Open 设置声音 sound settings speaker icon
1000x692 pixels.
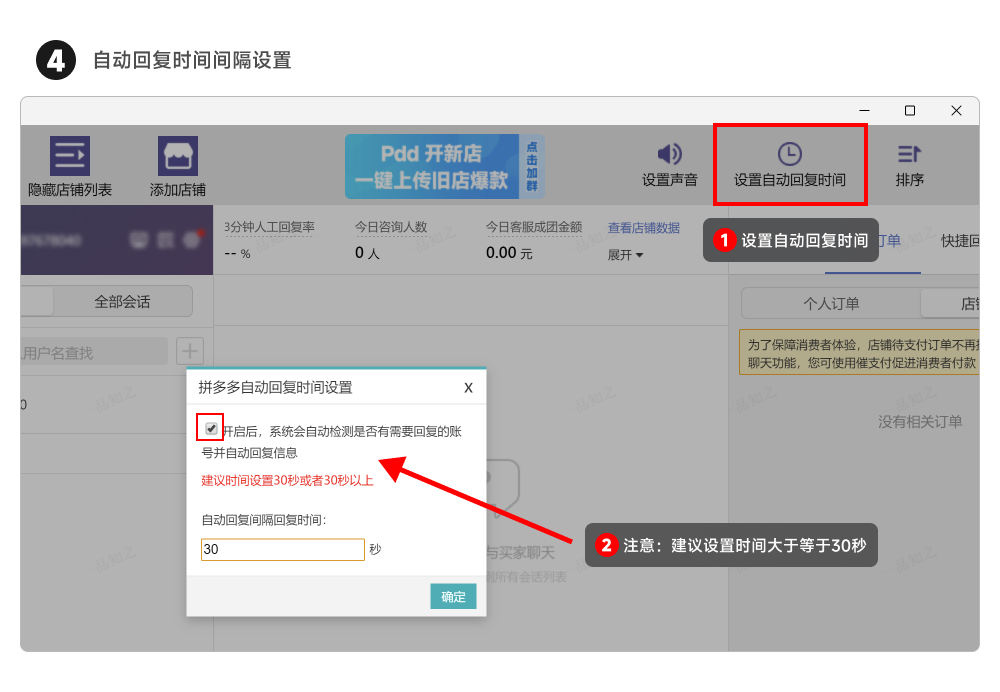click(669, 154)
